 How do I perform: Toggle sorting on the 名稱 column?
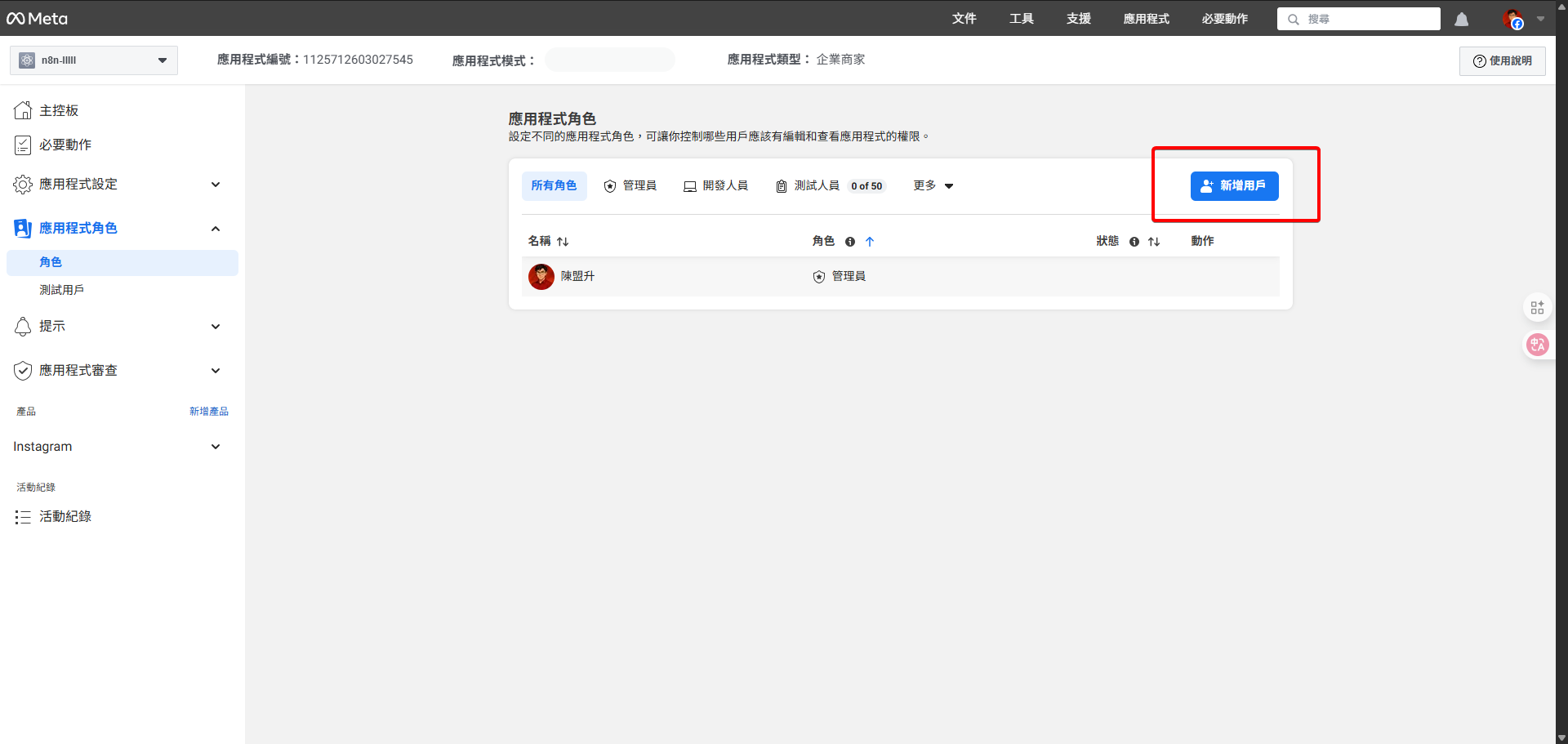pyautogui.click(x=563, y=241)
